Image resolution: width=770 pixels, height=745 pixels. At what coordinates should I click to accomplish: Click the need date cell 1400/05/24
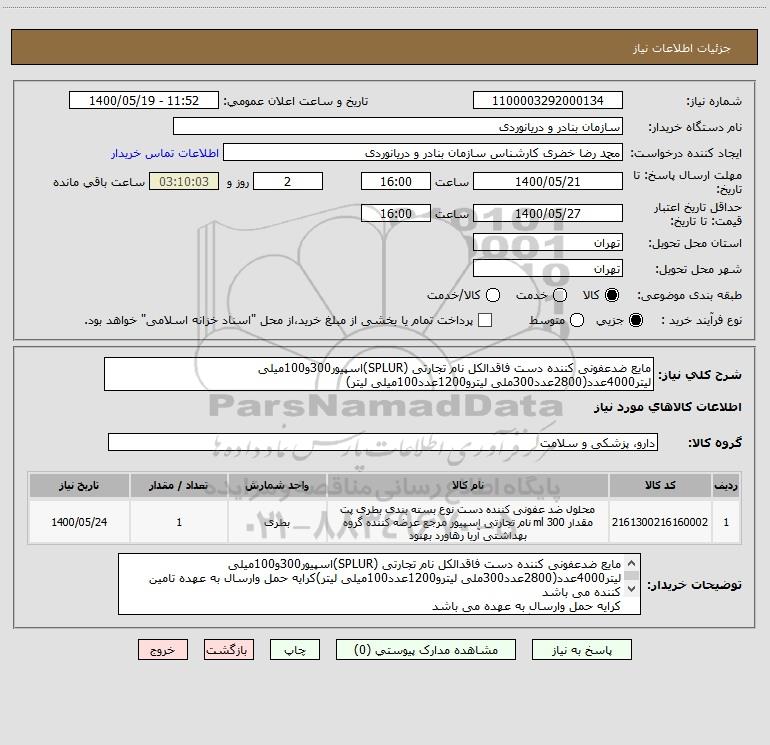79,522
